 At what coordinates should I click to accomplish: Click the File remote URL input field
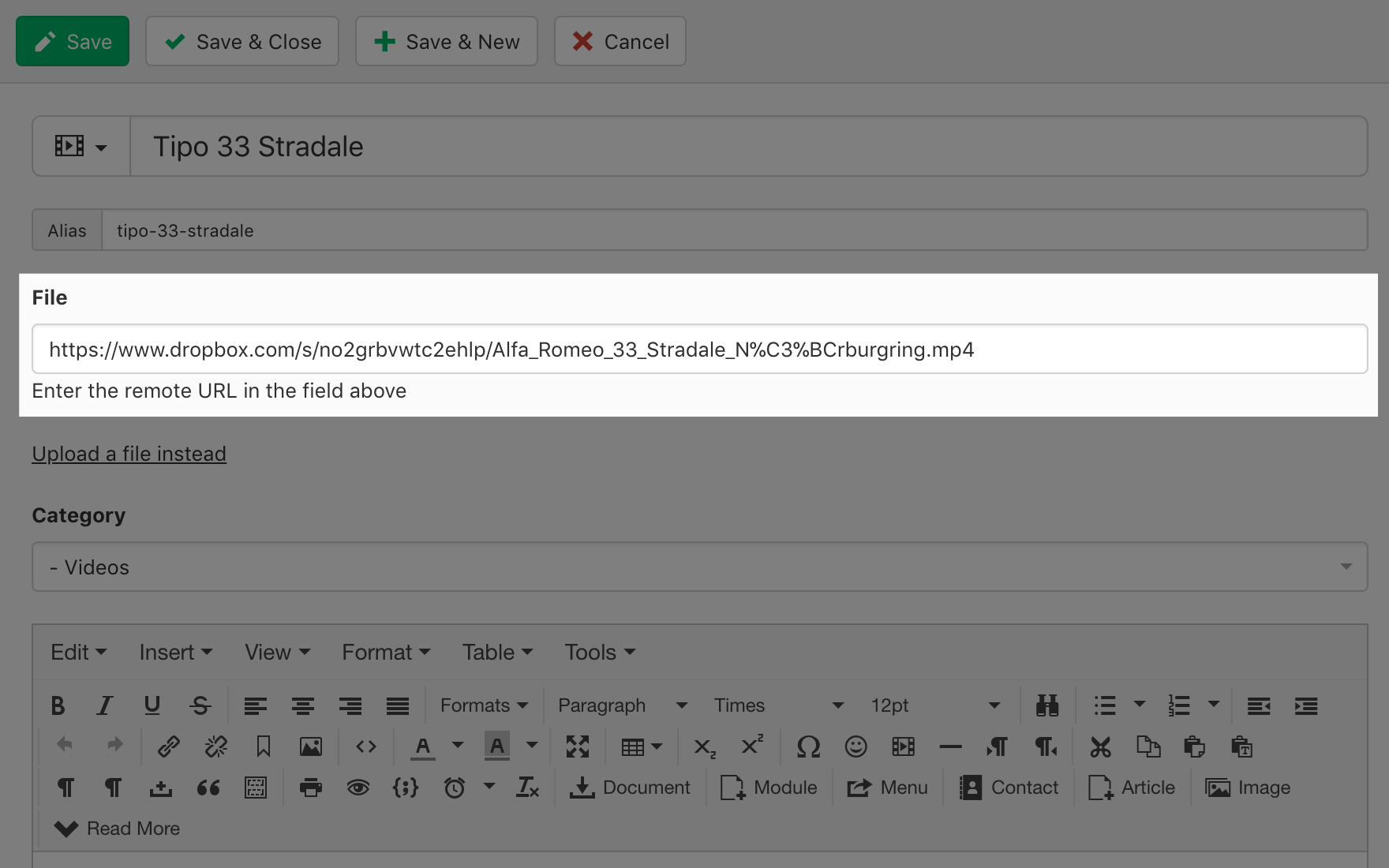(699, 350)
